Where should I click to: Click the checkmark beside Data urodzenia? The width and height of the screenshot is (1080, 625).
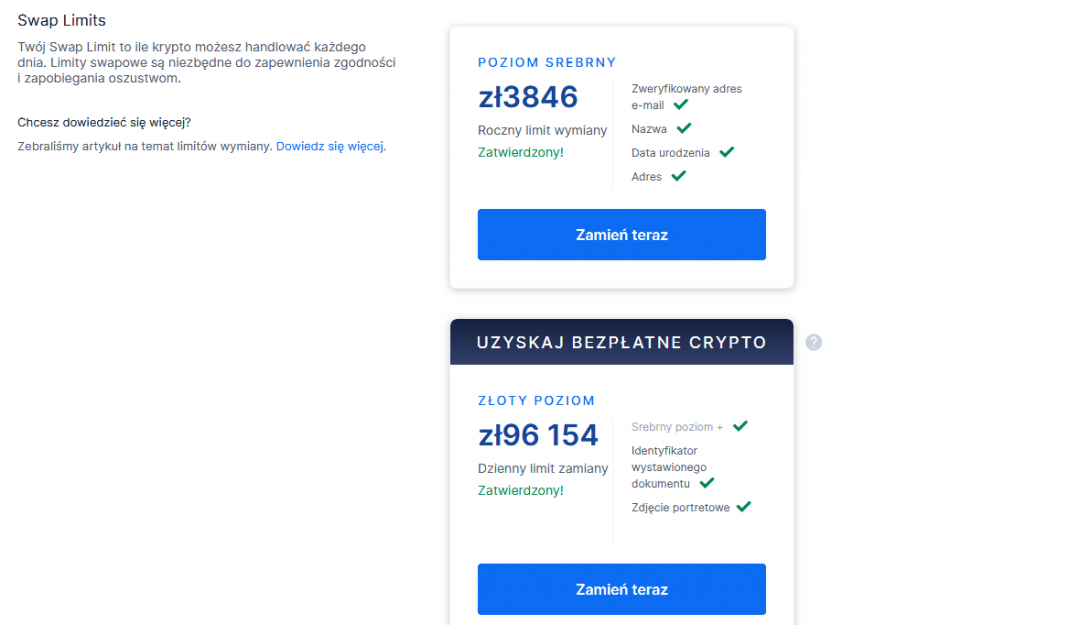pos(727,152)
